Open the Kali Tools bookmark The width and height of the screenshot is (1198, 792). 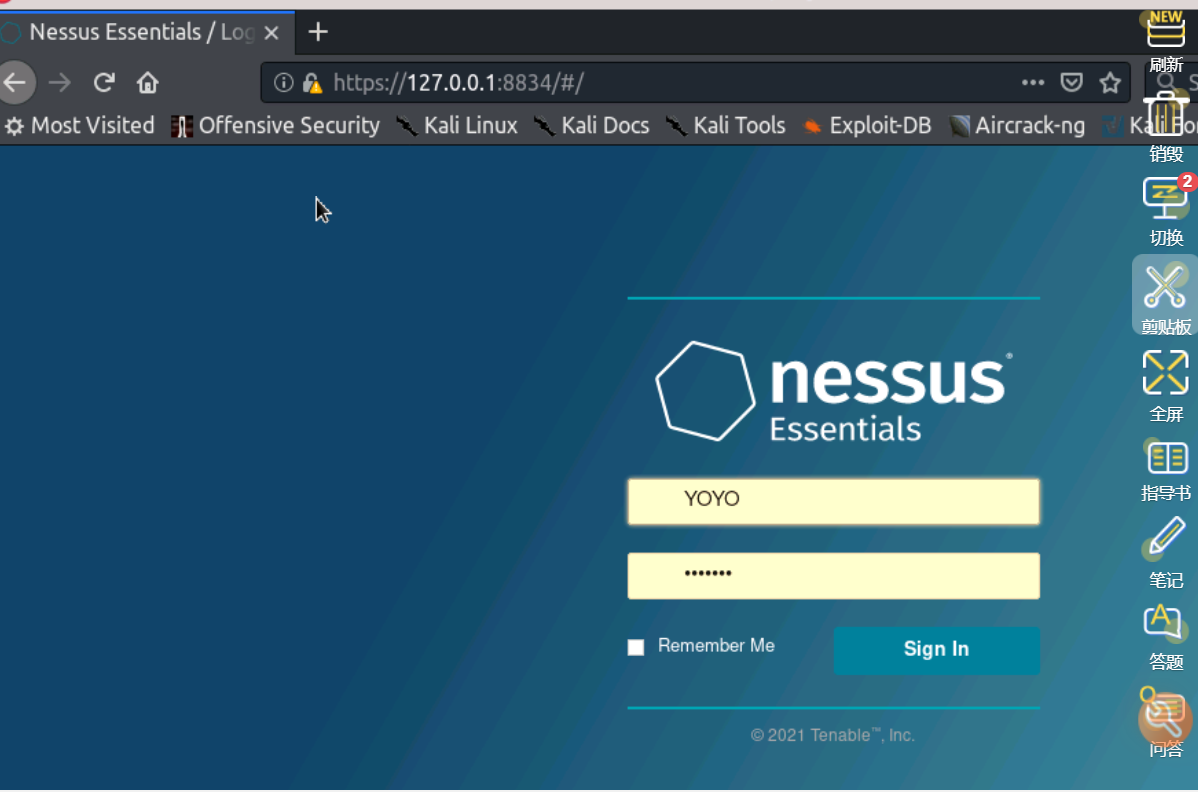tap(725, 125)
